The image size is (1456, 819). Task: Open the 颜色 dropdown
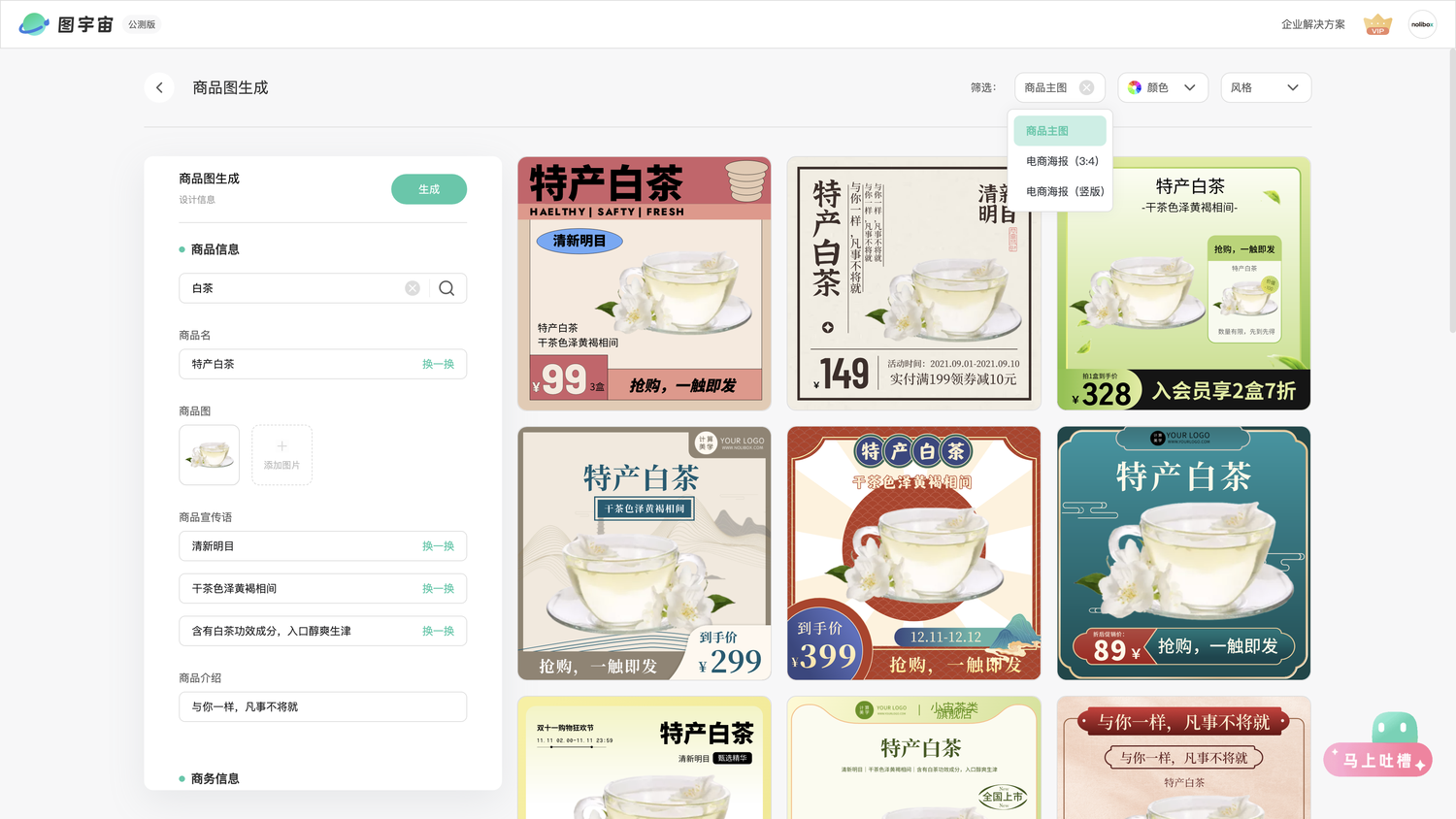tap(1163, 87)
